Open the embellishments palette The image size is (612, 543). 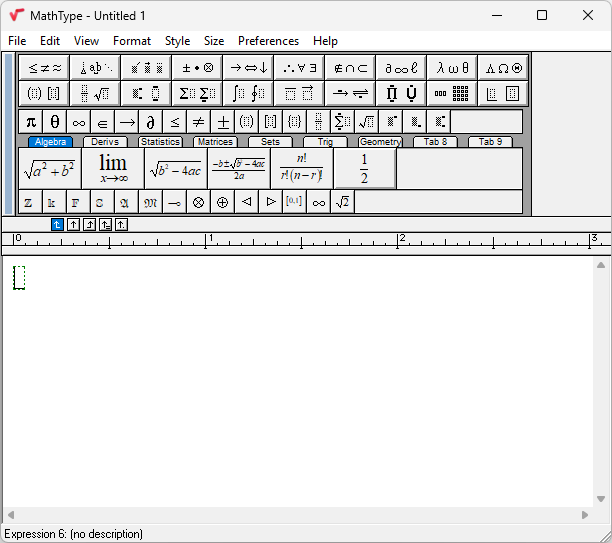click(x=146, y=68)
